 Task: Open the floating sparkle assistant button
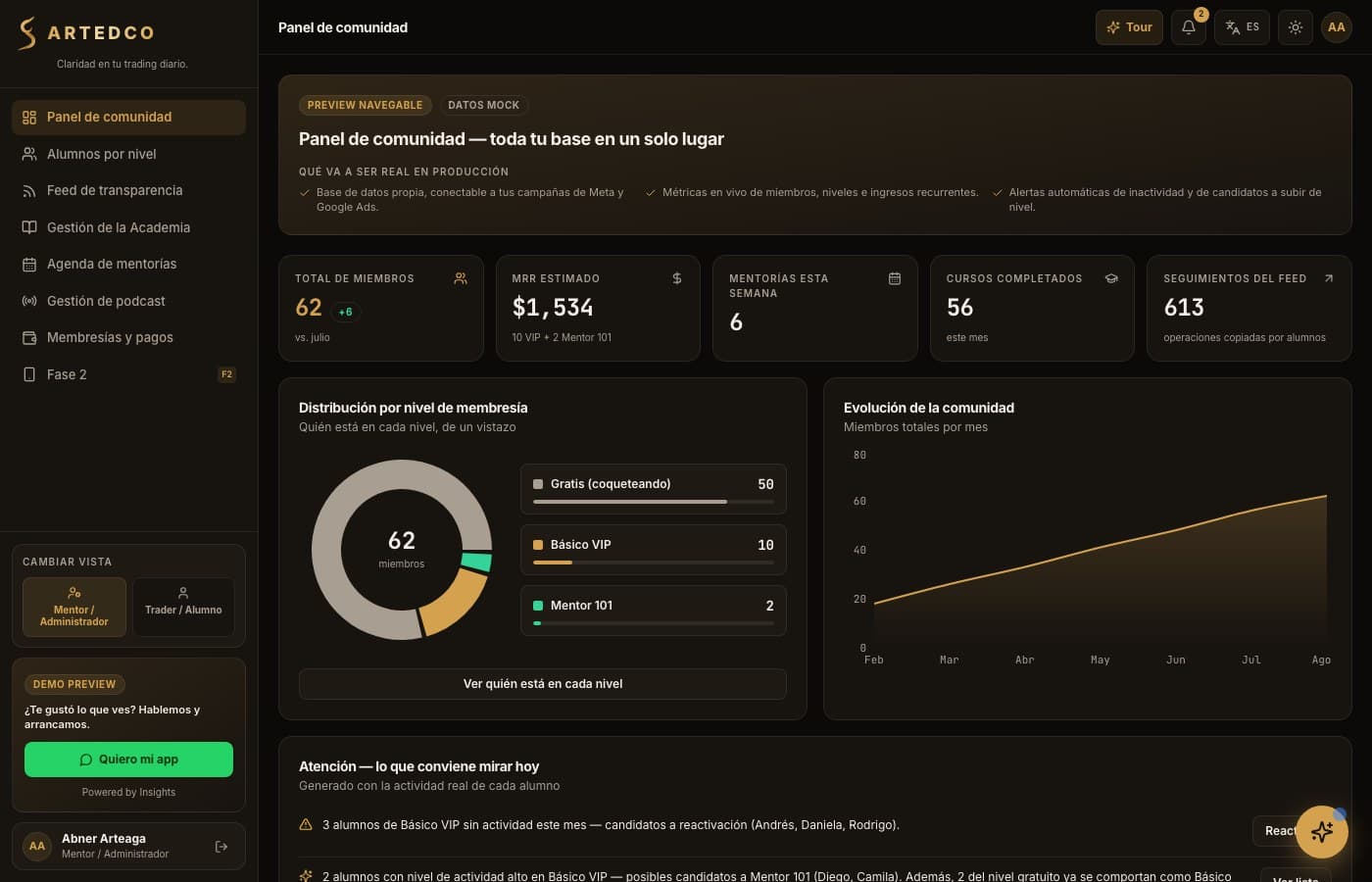point(1322,832)
